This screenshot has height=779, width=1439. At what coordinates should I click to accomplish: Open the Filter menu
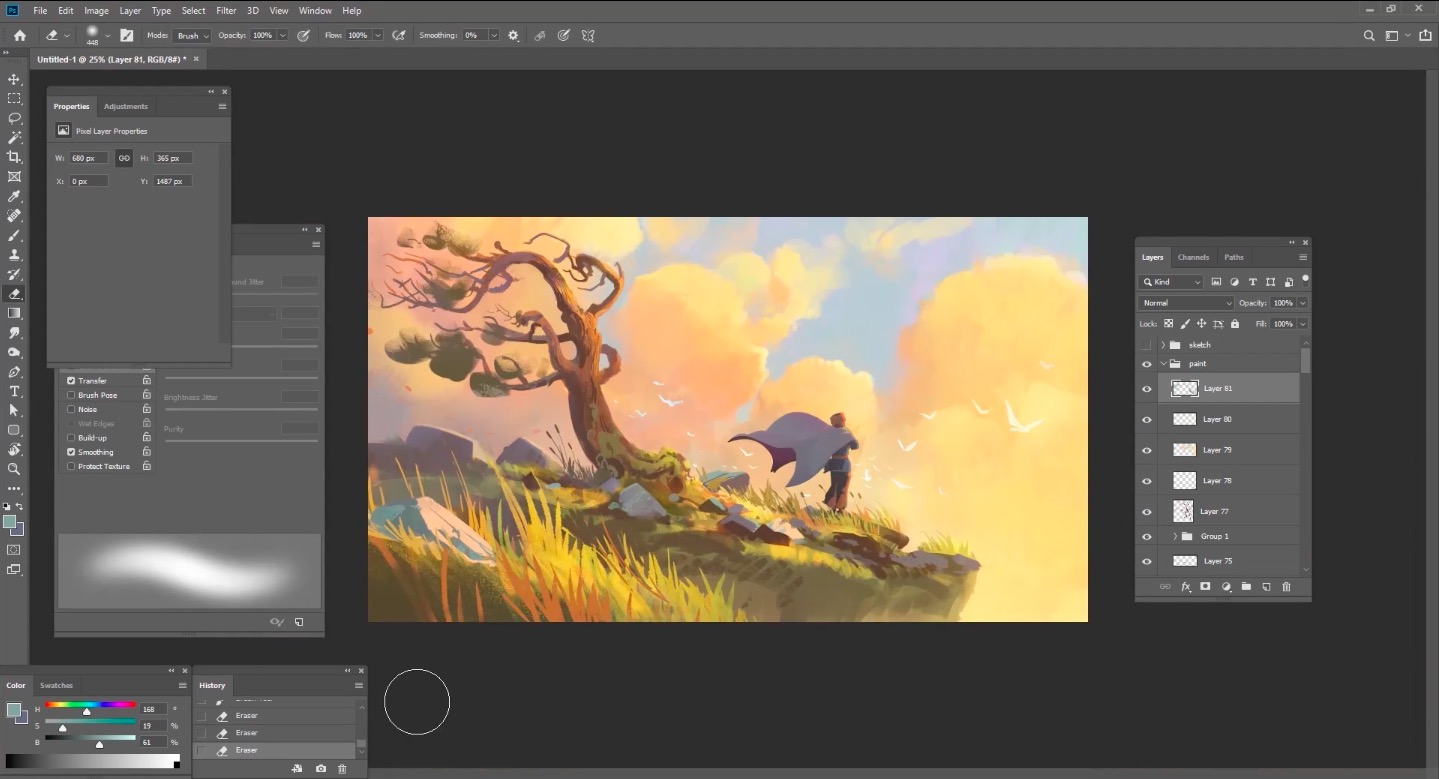click(x=226, y=10)
